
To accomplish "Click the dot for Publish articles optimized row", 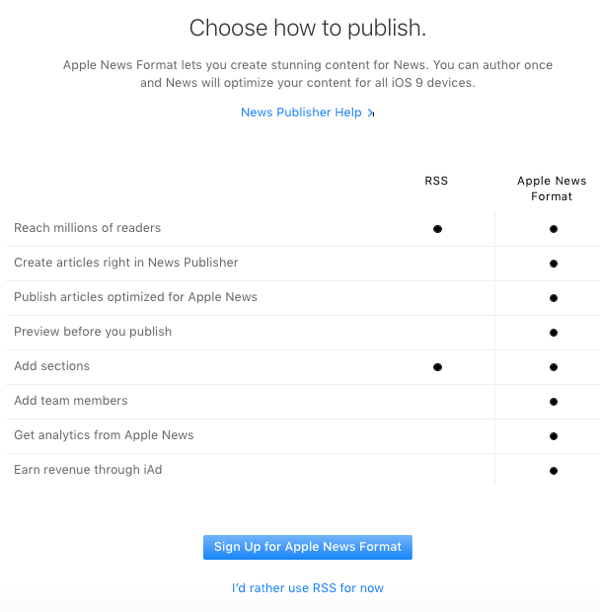I will 553,298.
